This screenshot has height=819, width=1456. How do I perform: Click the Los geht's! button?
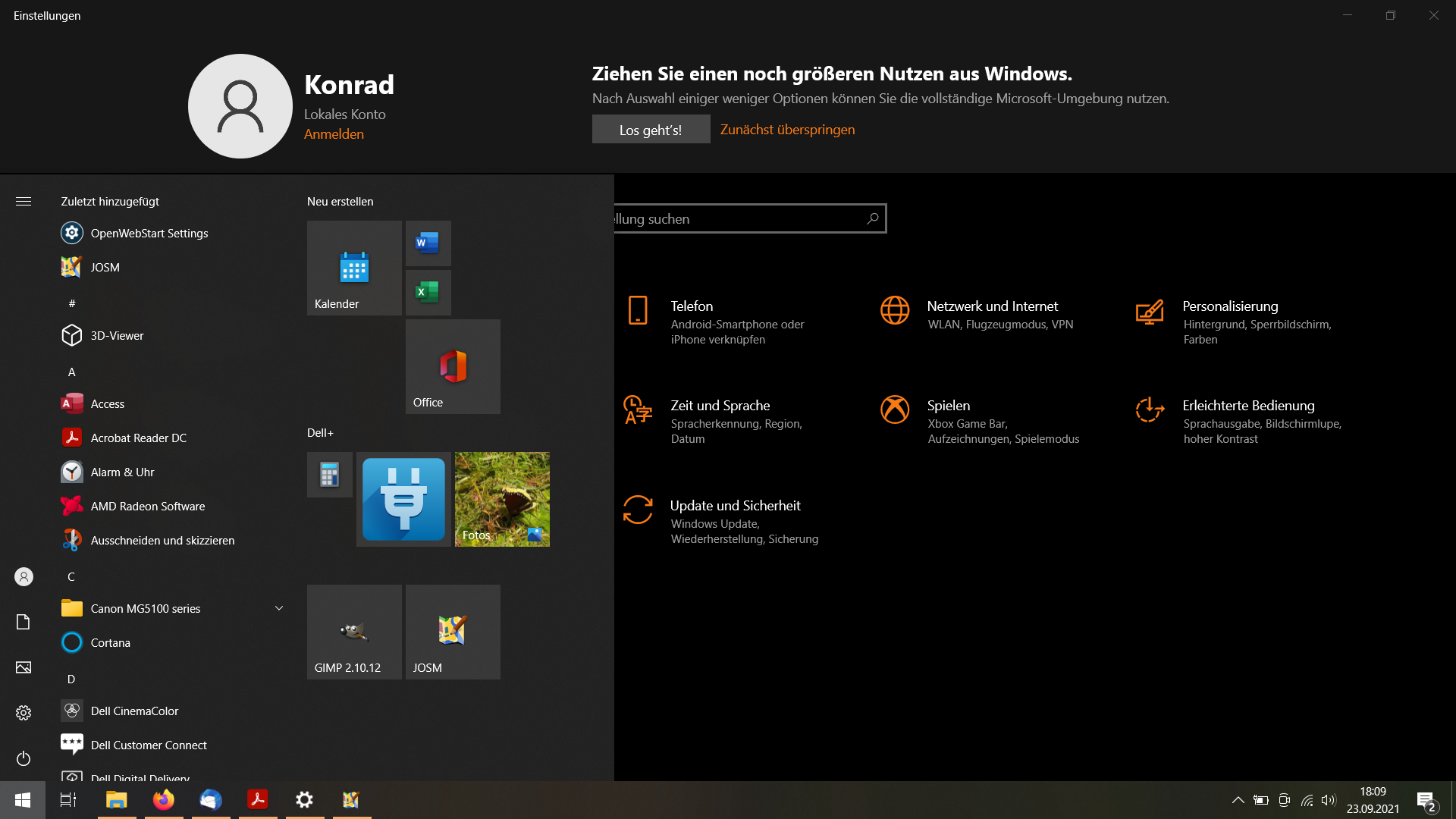point(651,130)
